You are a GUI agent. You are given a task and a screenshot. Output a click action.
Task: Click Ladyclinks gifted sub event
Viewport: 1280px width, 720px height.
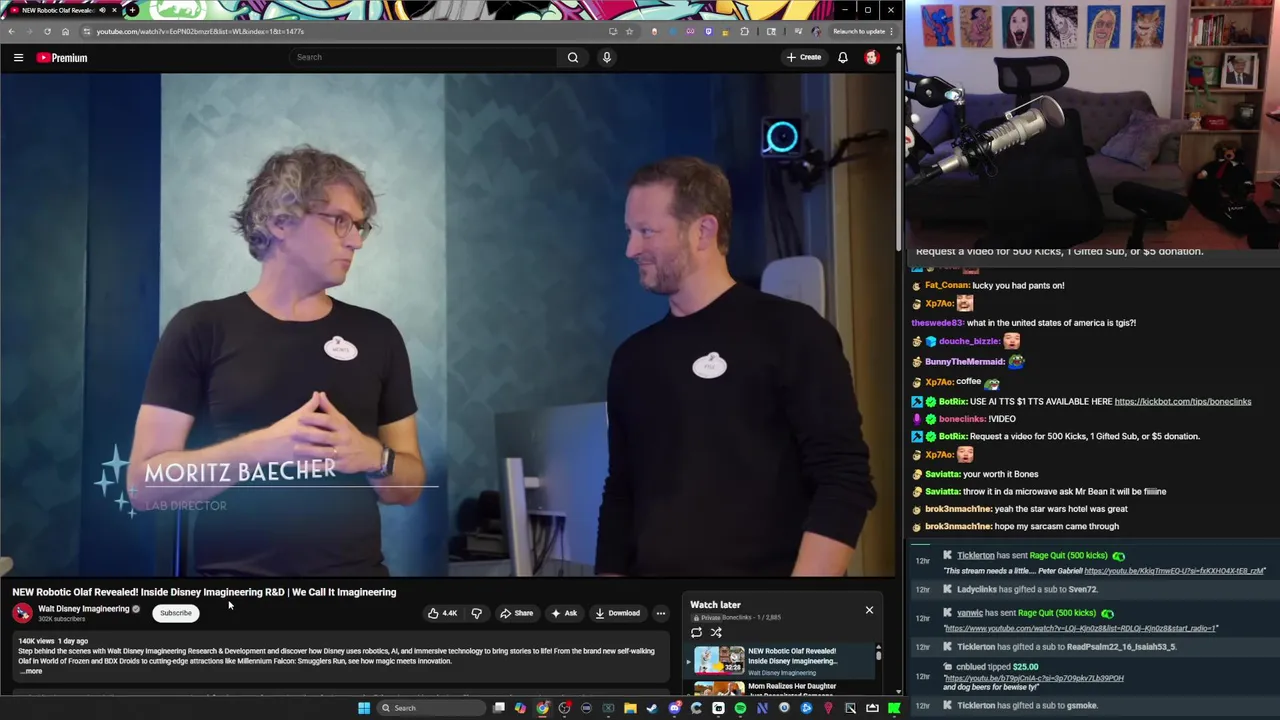pyautogui.click(x=1027, y=590)
